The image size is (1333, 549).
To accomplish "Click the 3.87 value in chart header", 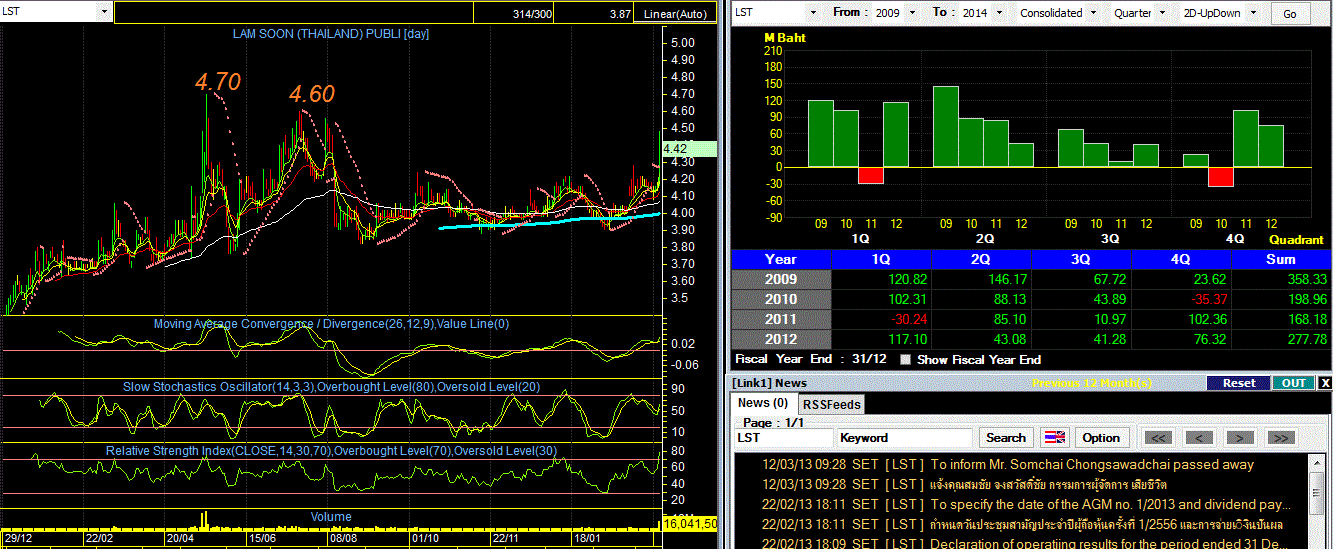I will pyautogui.click(x=620, y=14).
